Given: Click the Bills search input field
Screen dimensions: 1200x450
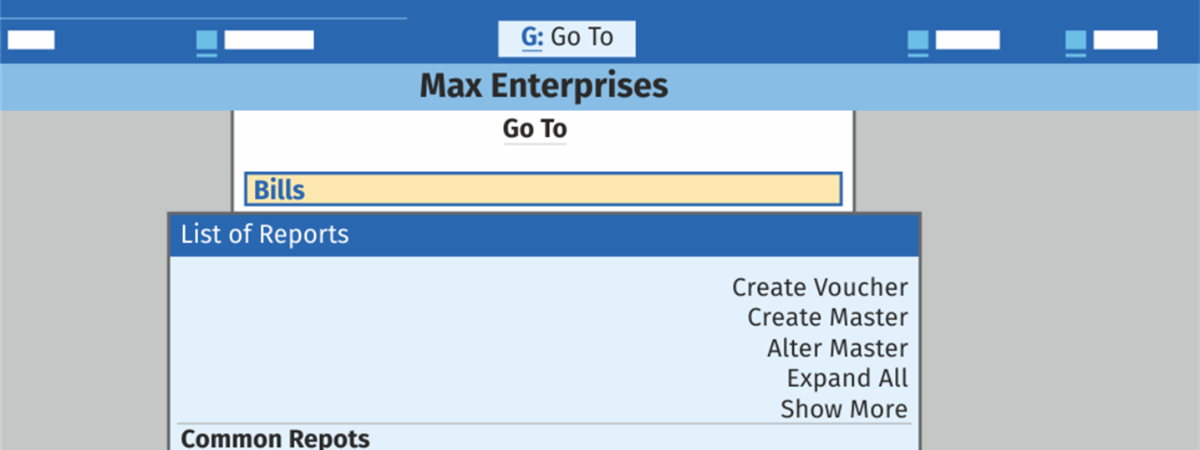Looking at the screenshot, I should click(543, 189).
